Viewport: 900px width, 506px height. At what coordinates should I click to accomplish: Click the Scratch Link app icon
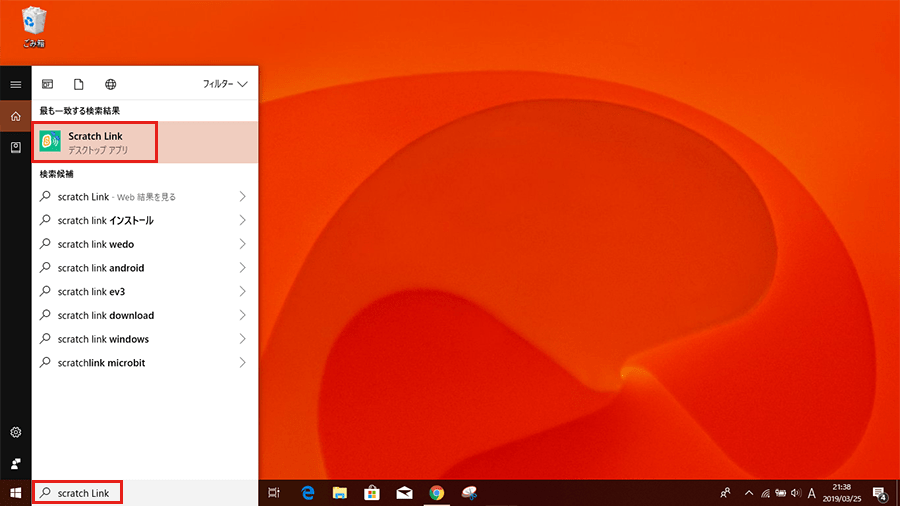(50, 141)
